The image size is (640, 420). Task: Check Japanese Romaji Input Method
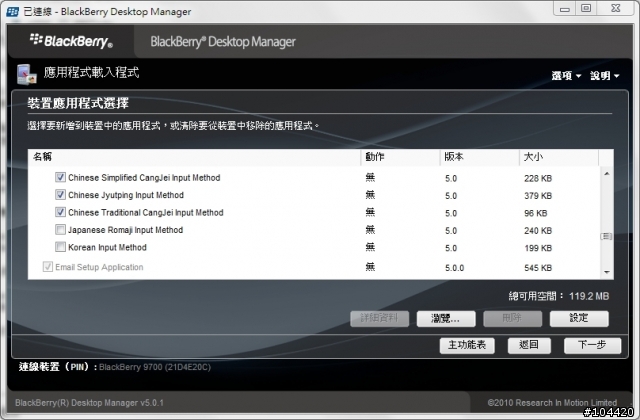[60, 230]
